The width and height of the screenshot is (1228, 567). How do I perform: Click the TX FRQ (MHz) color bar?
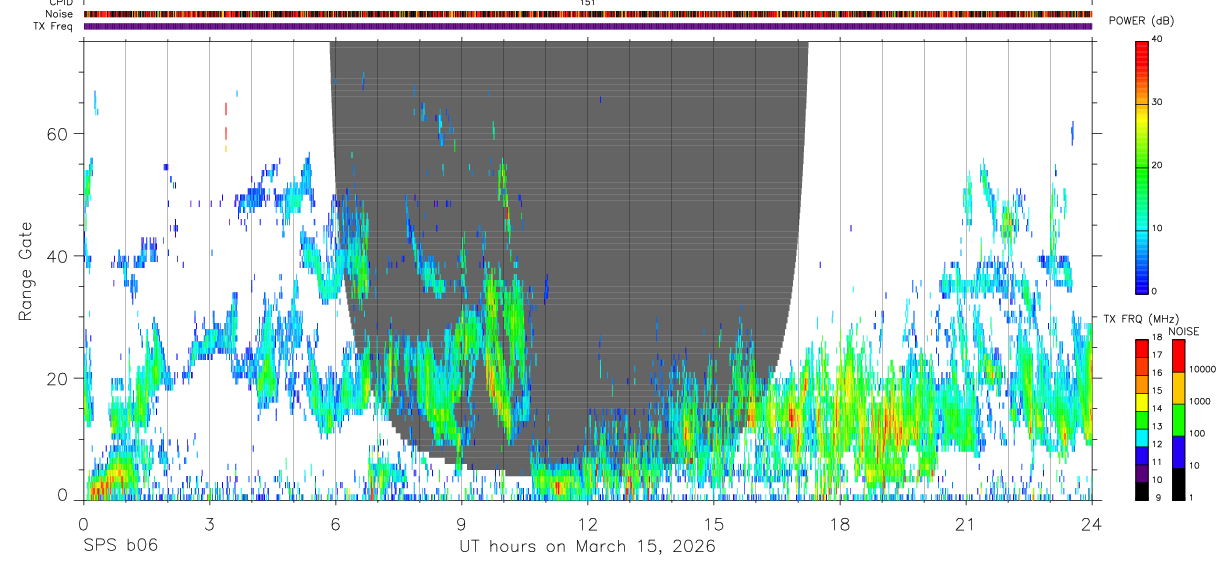tap(1141, 420)
